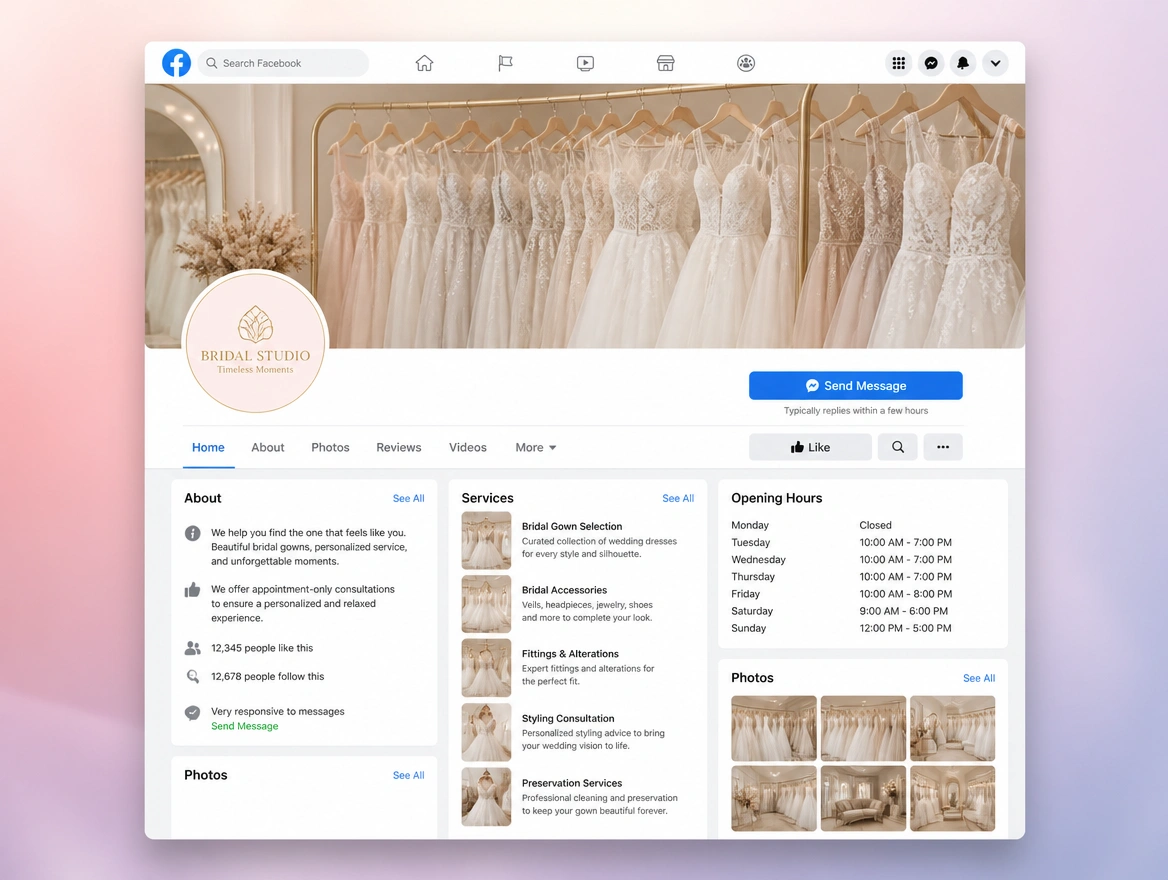Click the responsive messages badge icon

192,712
